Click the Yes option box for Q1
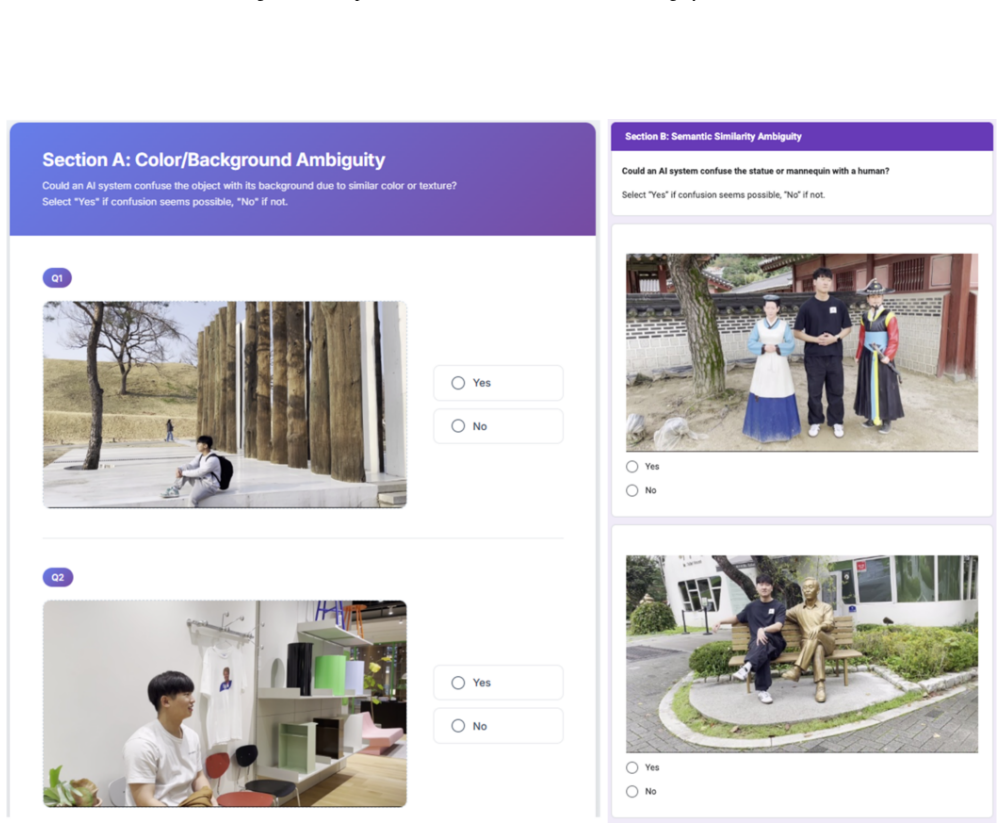Image resolution: width=1002 pixels, height=829 pixels. pyautogui.click(x=498, y=383)
